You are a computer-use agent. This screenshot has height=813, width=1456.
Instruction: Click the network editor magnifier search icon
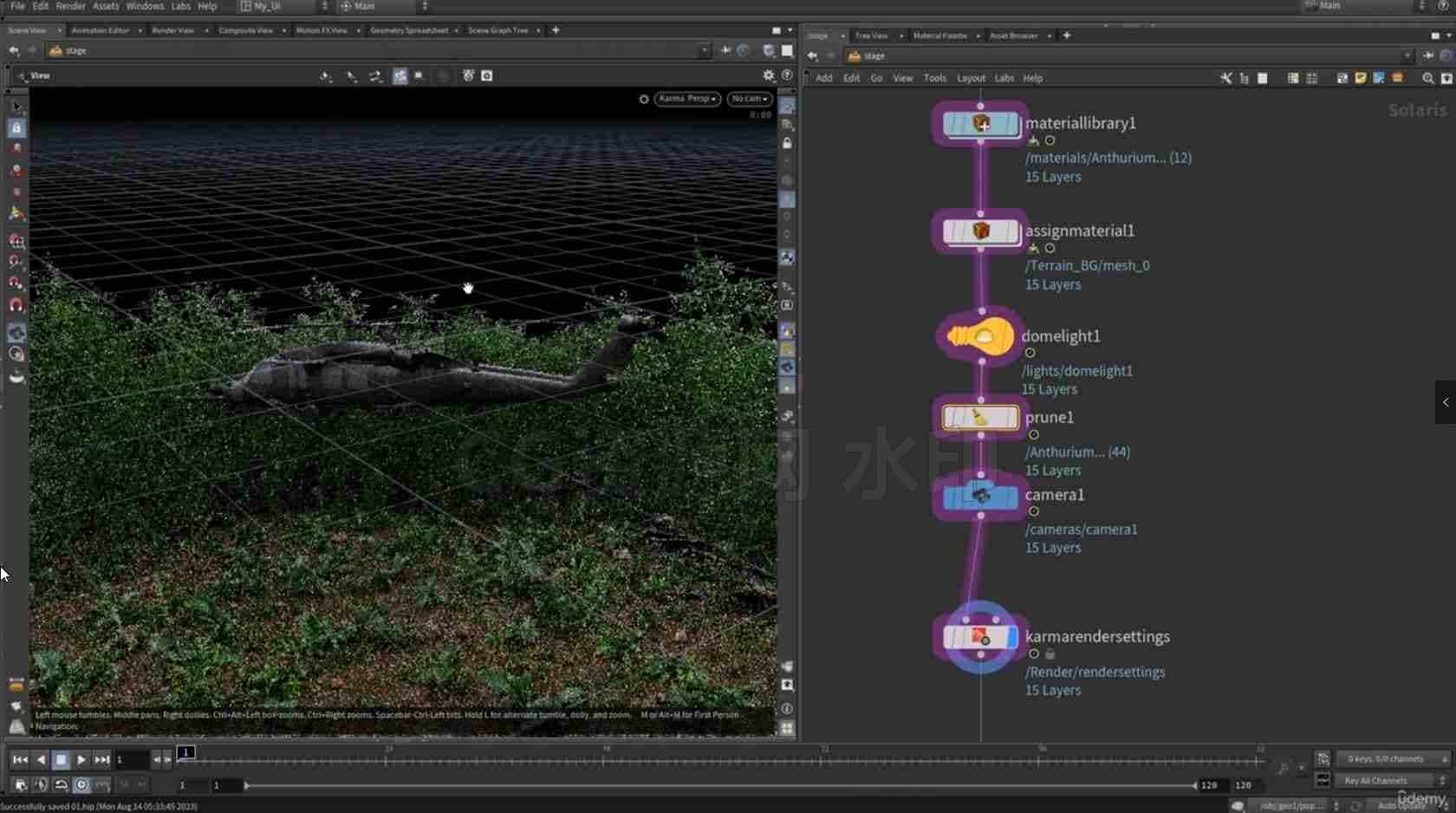[x=1428, y=78]
